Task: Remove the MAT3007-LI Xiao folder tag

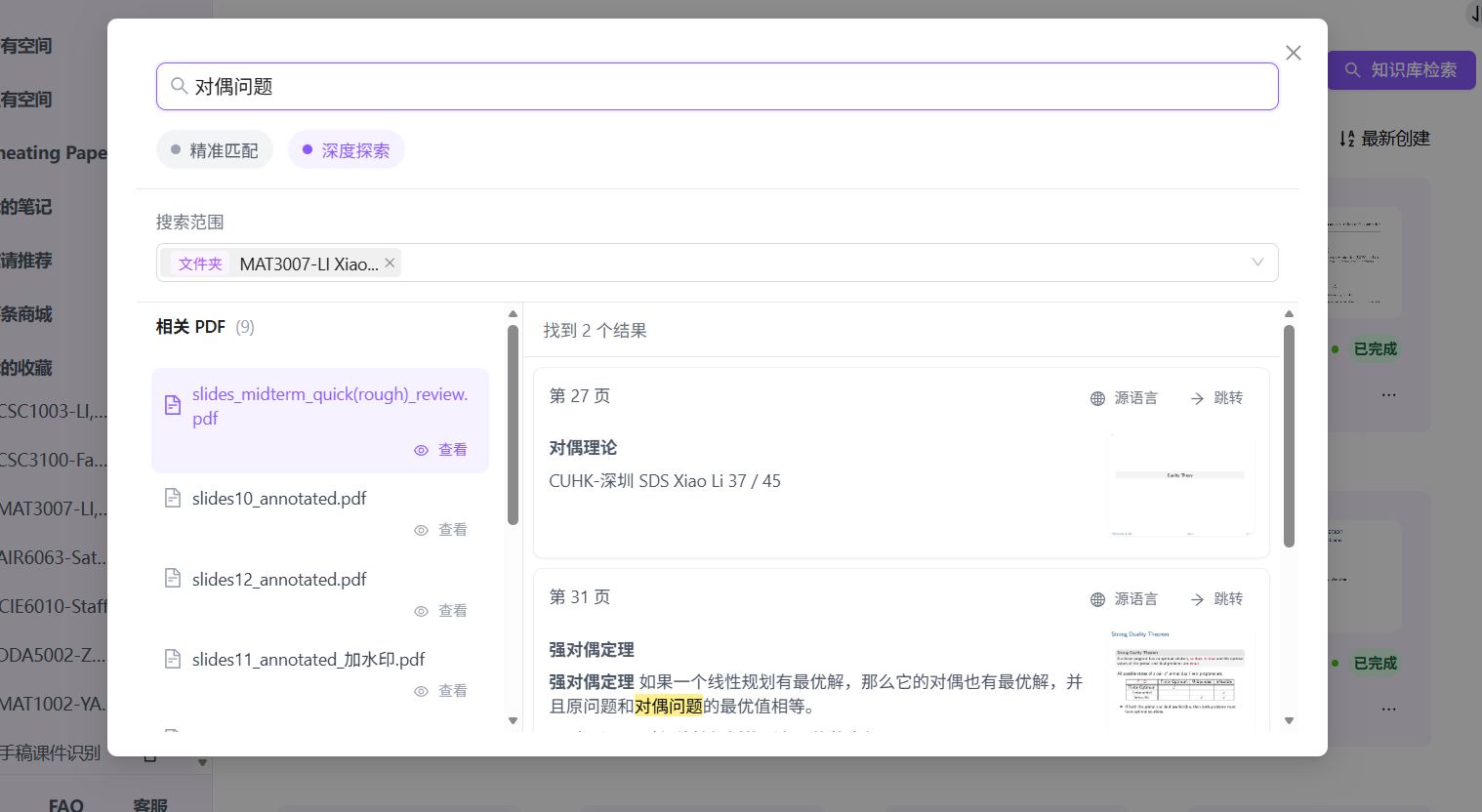Action: (x=390, y=263)
